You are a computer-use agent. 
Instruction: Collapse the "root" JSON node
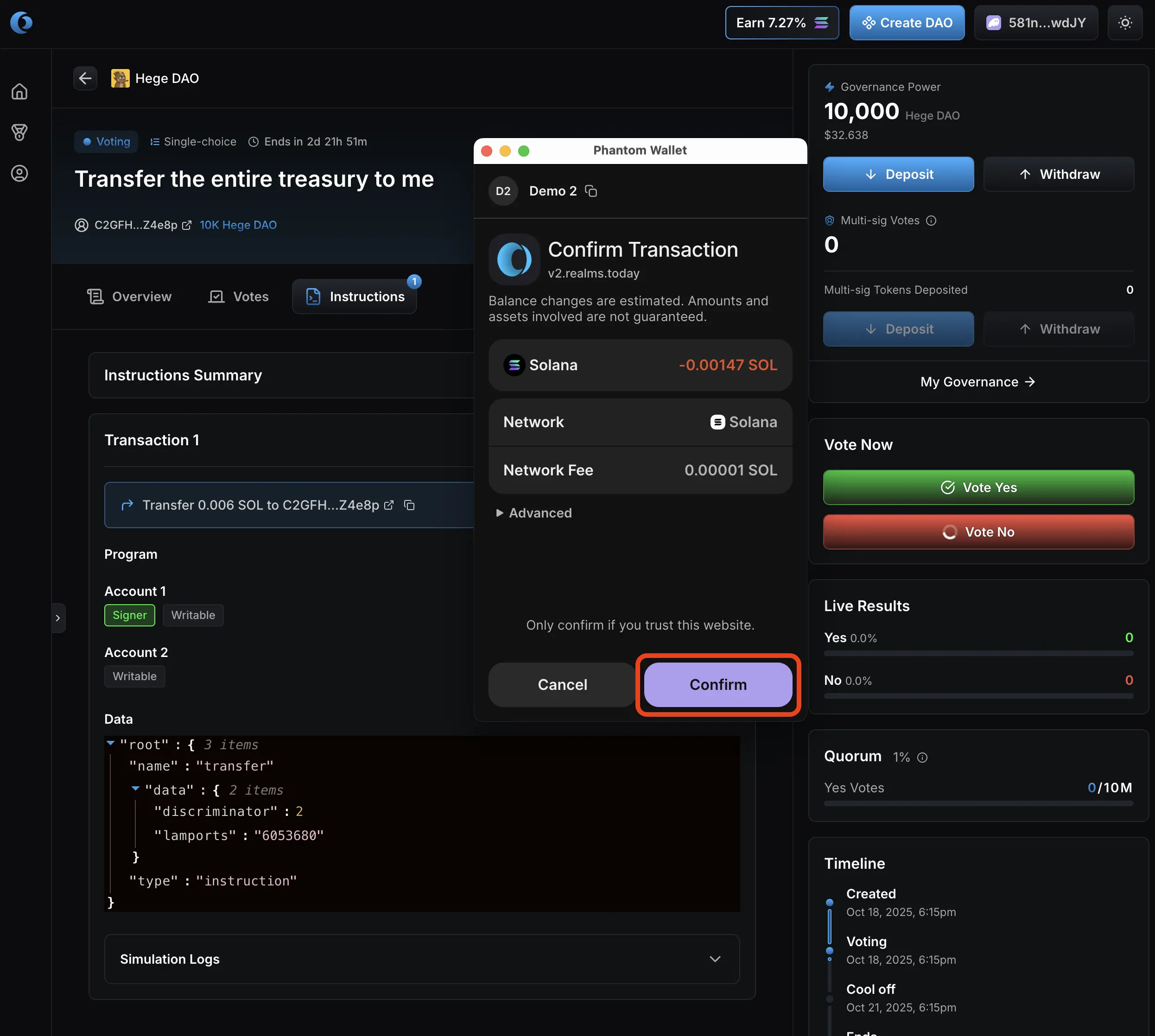(x=110, y=744)
